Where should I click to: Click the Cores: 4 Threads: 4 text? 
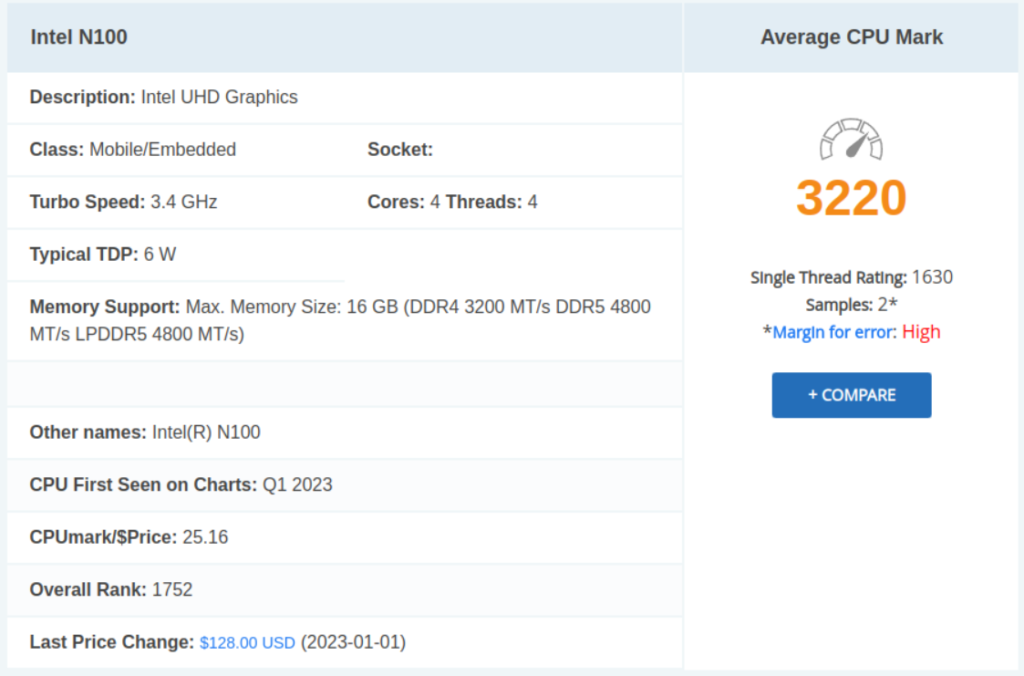[453, 202]
